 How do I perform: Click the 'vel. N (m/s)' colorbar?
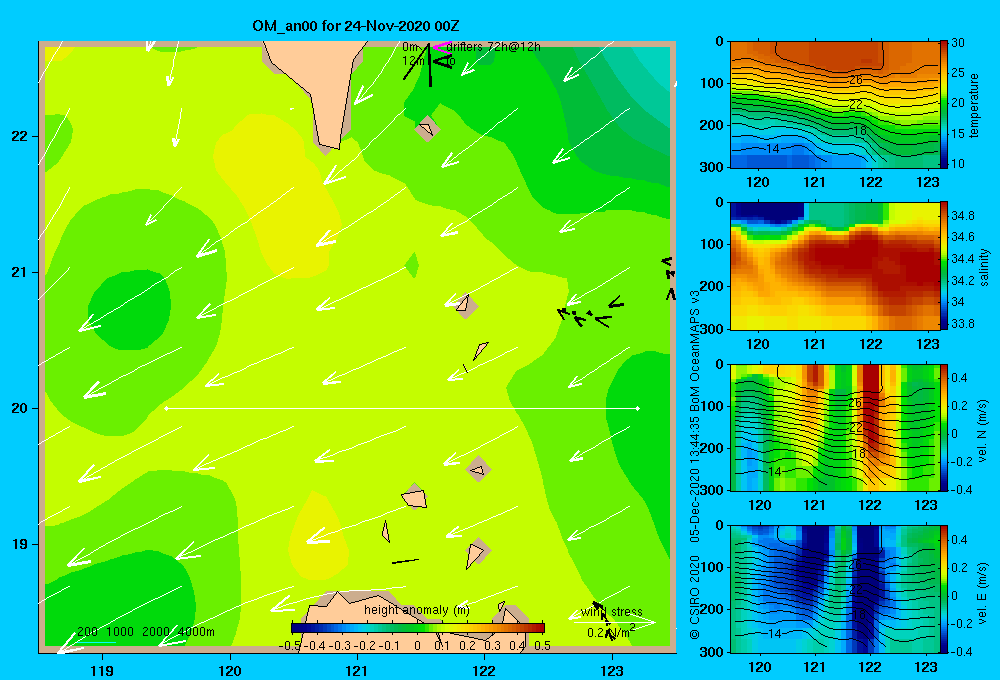pos(944,427)
